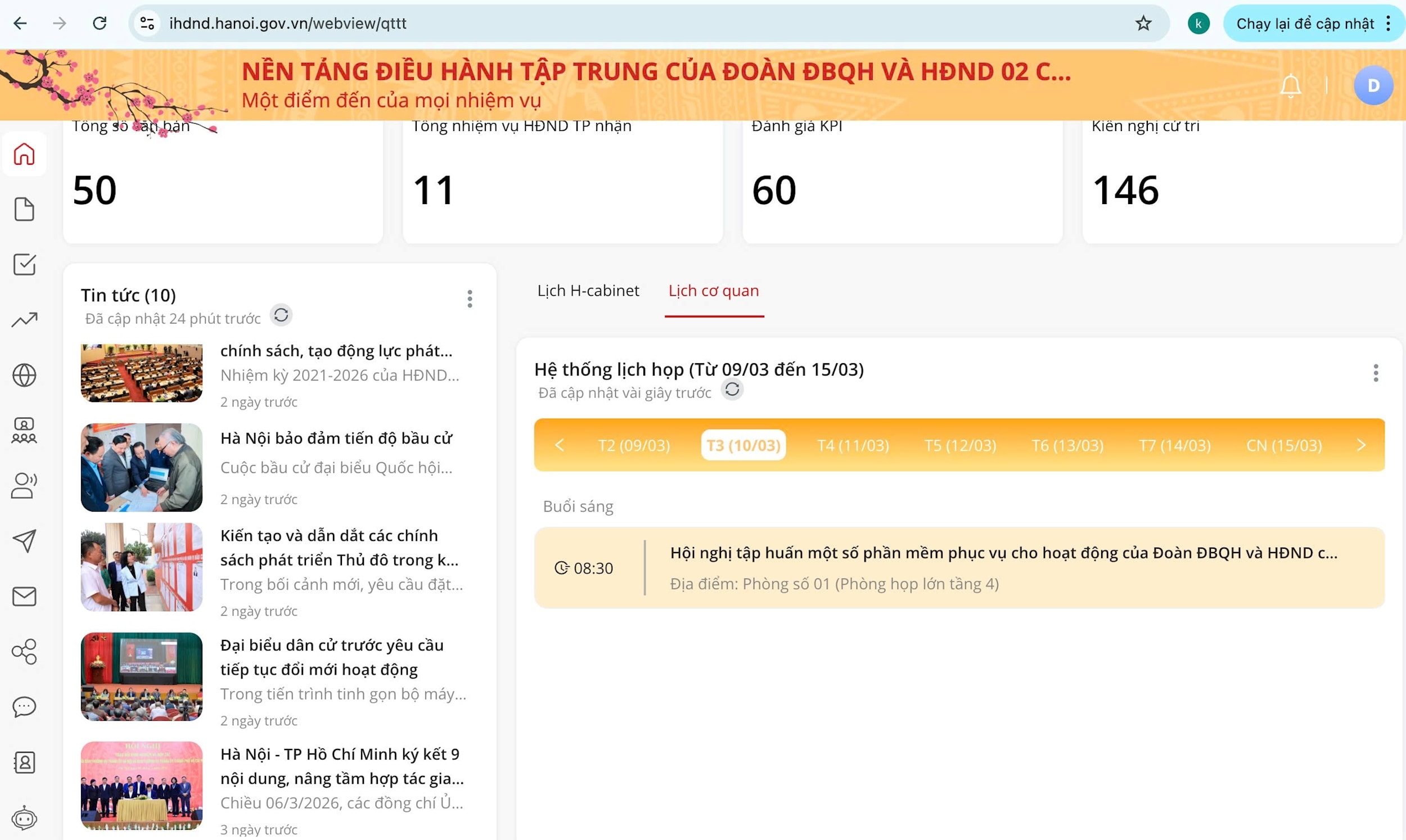Open the group meeting icon in sidebar
The width and height of the screenshot is (1406, 840).
point(24,430)
